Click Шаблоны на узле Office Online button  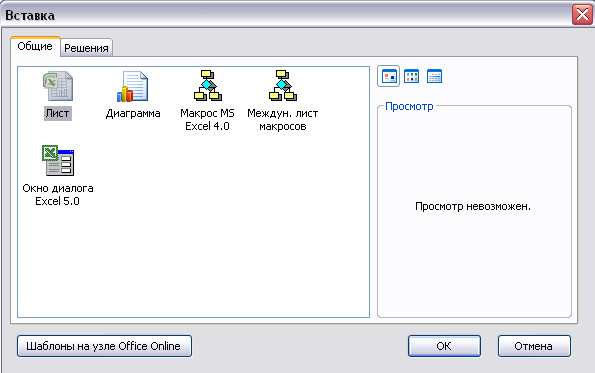[x=104, y=346]
